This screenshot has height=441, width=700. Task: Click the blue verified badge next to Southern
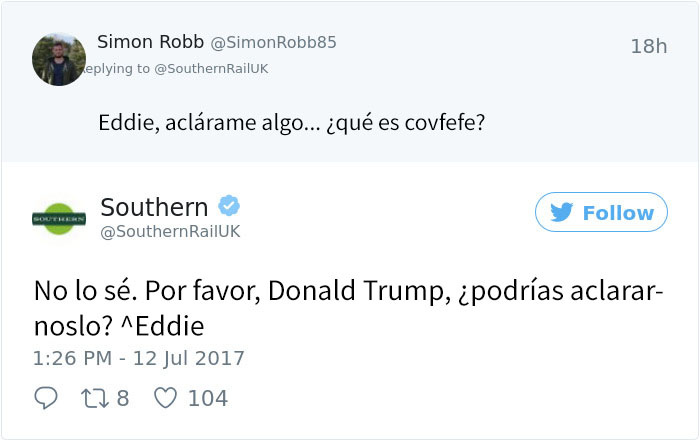pos(229,205)
